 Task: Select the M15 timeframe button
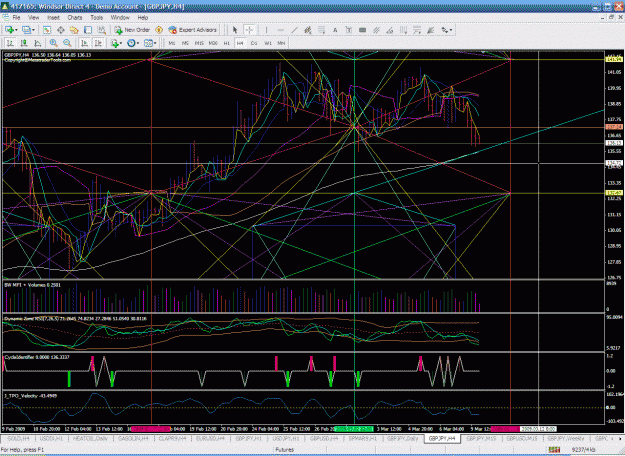199,43
